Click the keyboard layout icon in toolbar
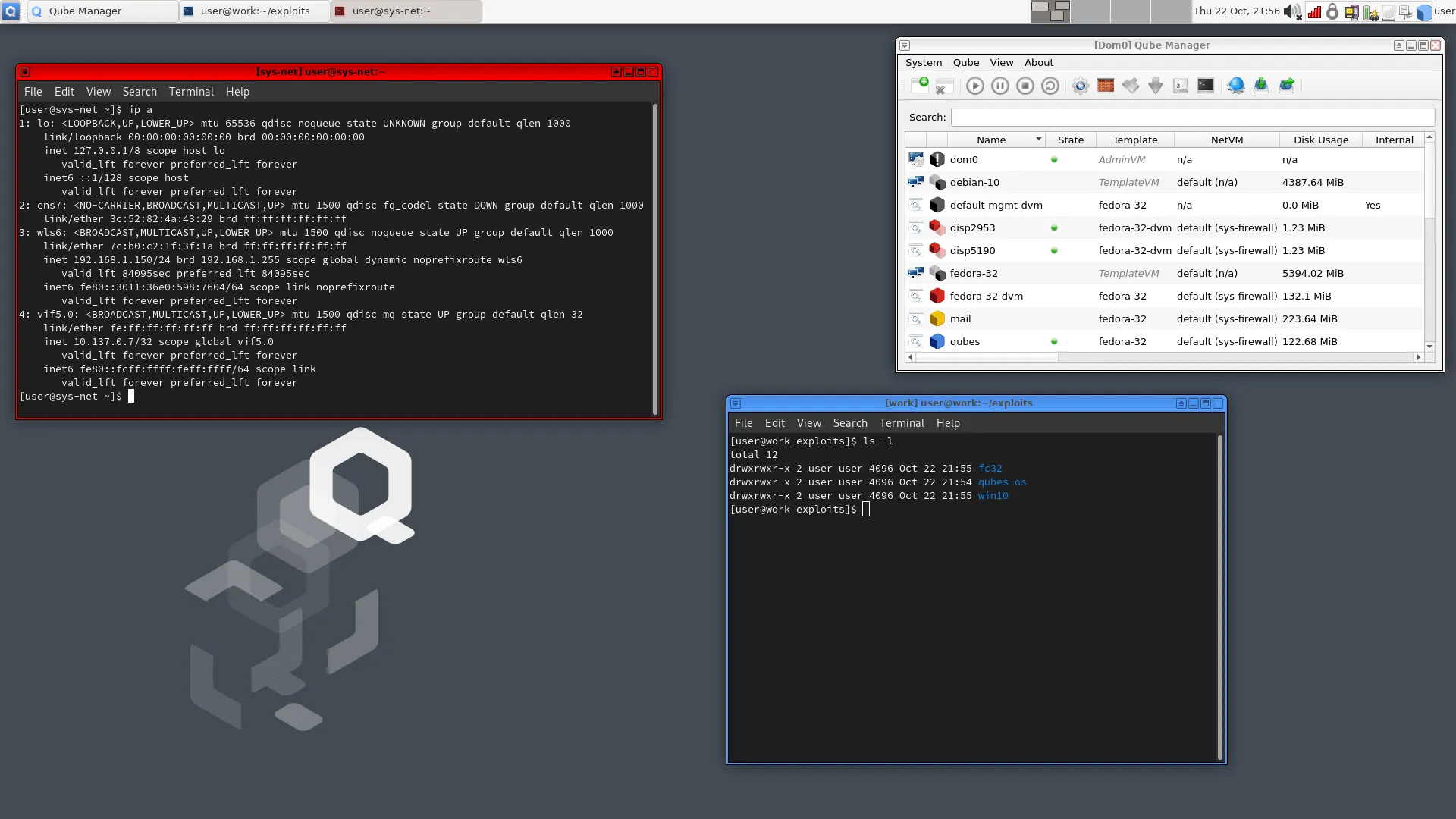This screenshot has width=1456, height=819. click(x=1181, y=86)
